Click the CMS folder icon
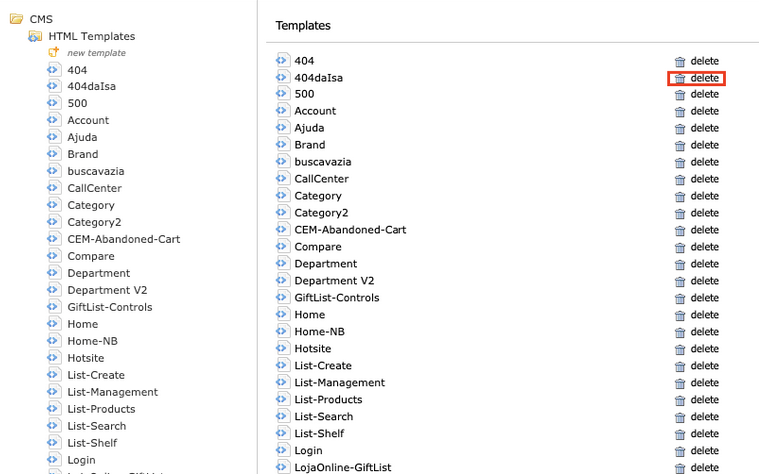 (16, 19)
